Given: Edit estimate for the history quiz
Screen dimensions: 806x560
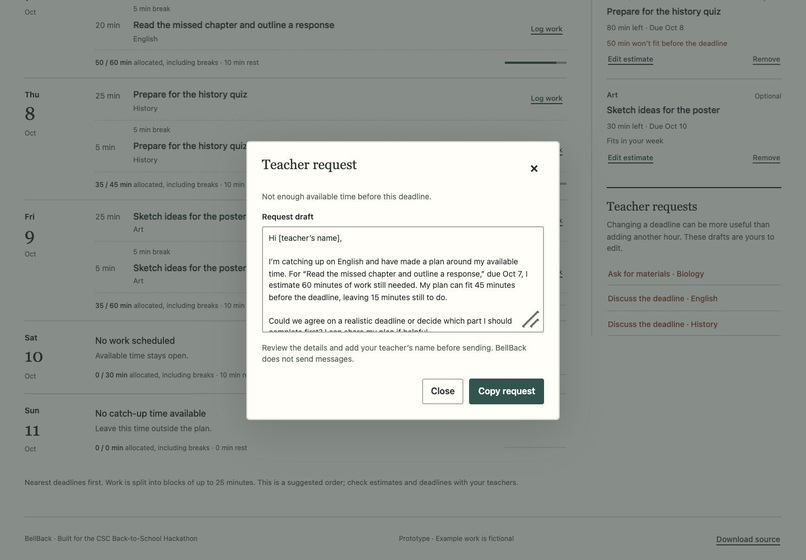Looking at the screenshot, I should [630, 59].
